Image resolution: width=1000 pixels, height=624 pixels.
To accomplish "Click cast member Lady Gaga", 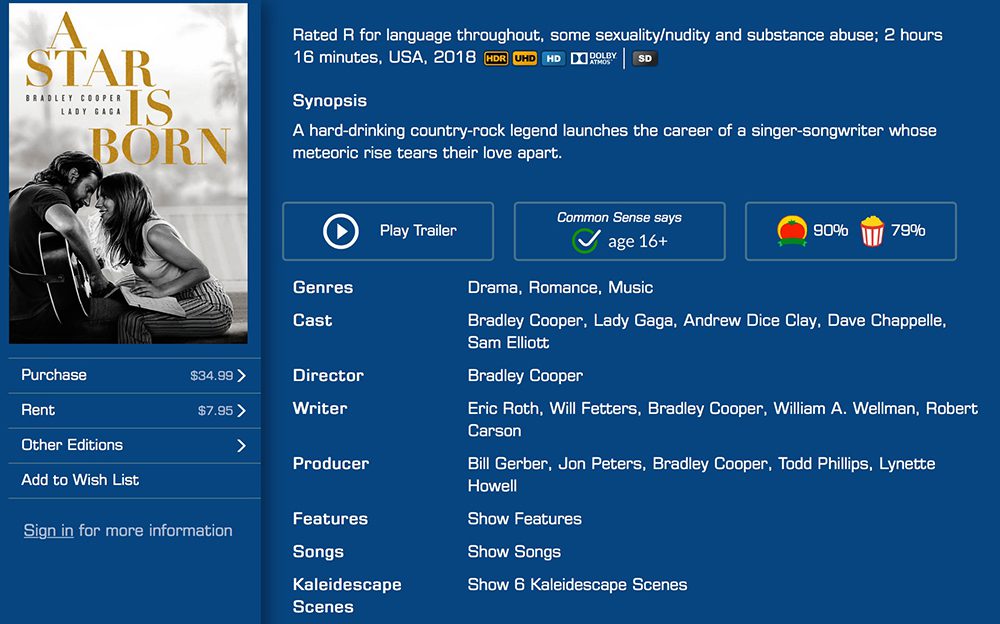I will click(633, 320).
